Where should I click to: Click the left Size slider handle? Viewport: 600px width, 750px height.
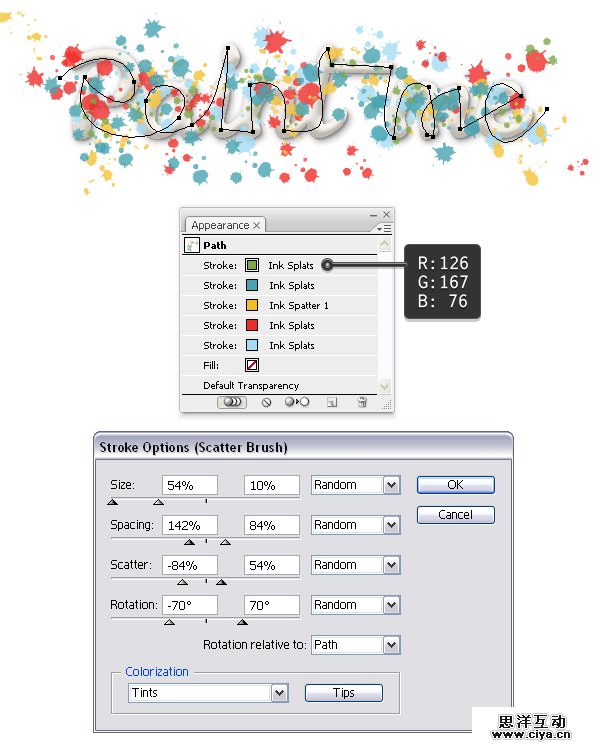[x=113, y=502]
